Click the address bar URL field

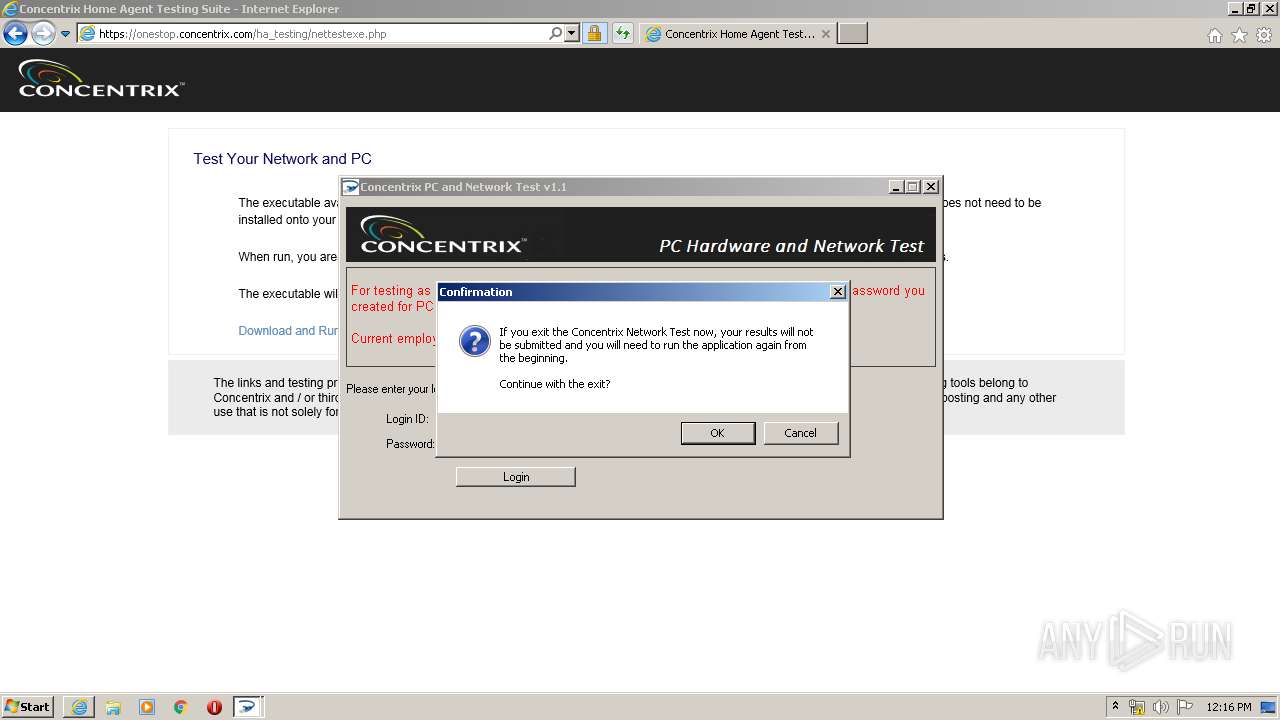pyautogui.click(x=320, y=34)
